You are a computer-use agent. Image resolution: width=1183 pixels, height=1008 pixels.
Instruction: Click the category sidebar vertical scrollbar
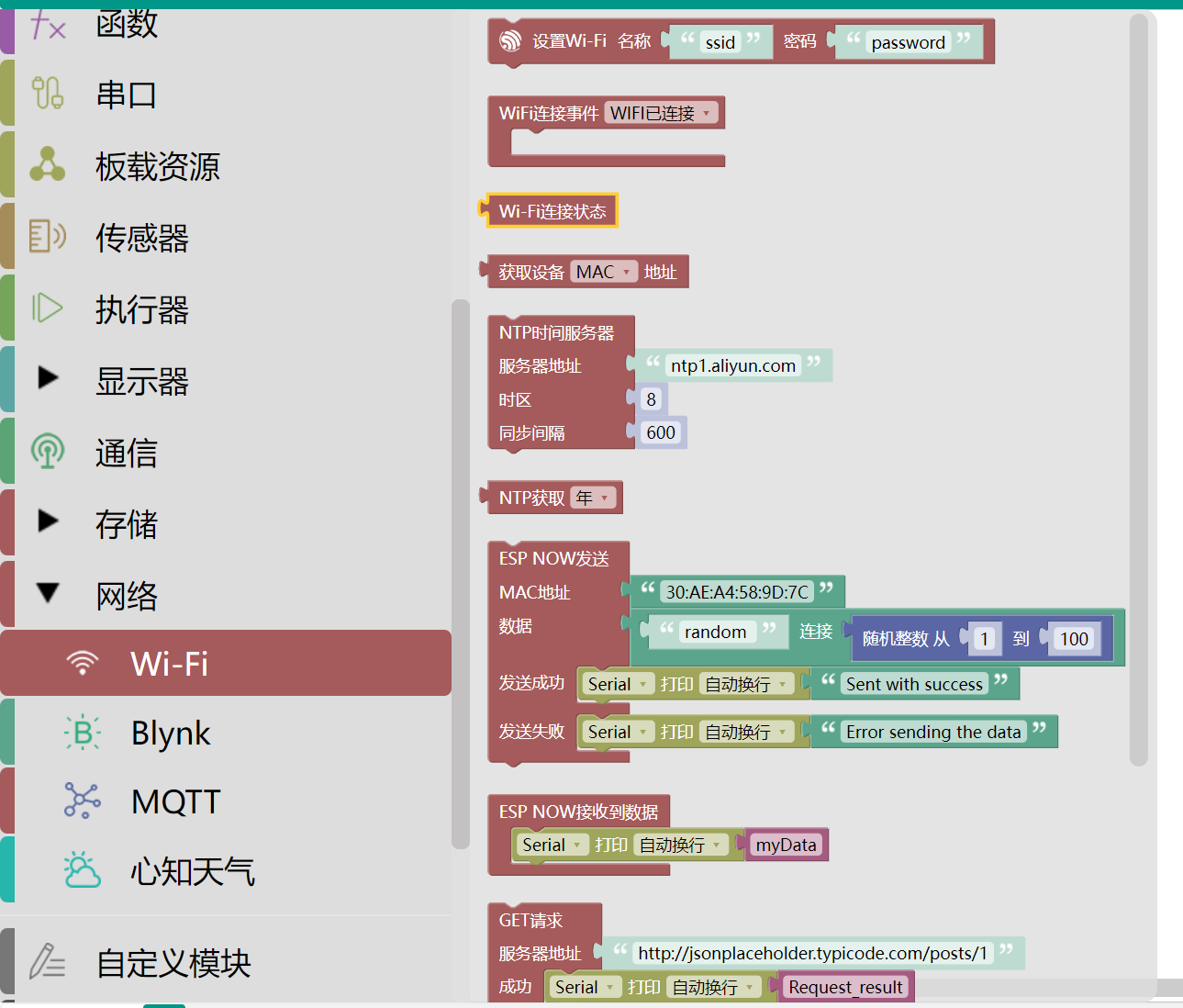[461, 575]
